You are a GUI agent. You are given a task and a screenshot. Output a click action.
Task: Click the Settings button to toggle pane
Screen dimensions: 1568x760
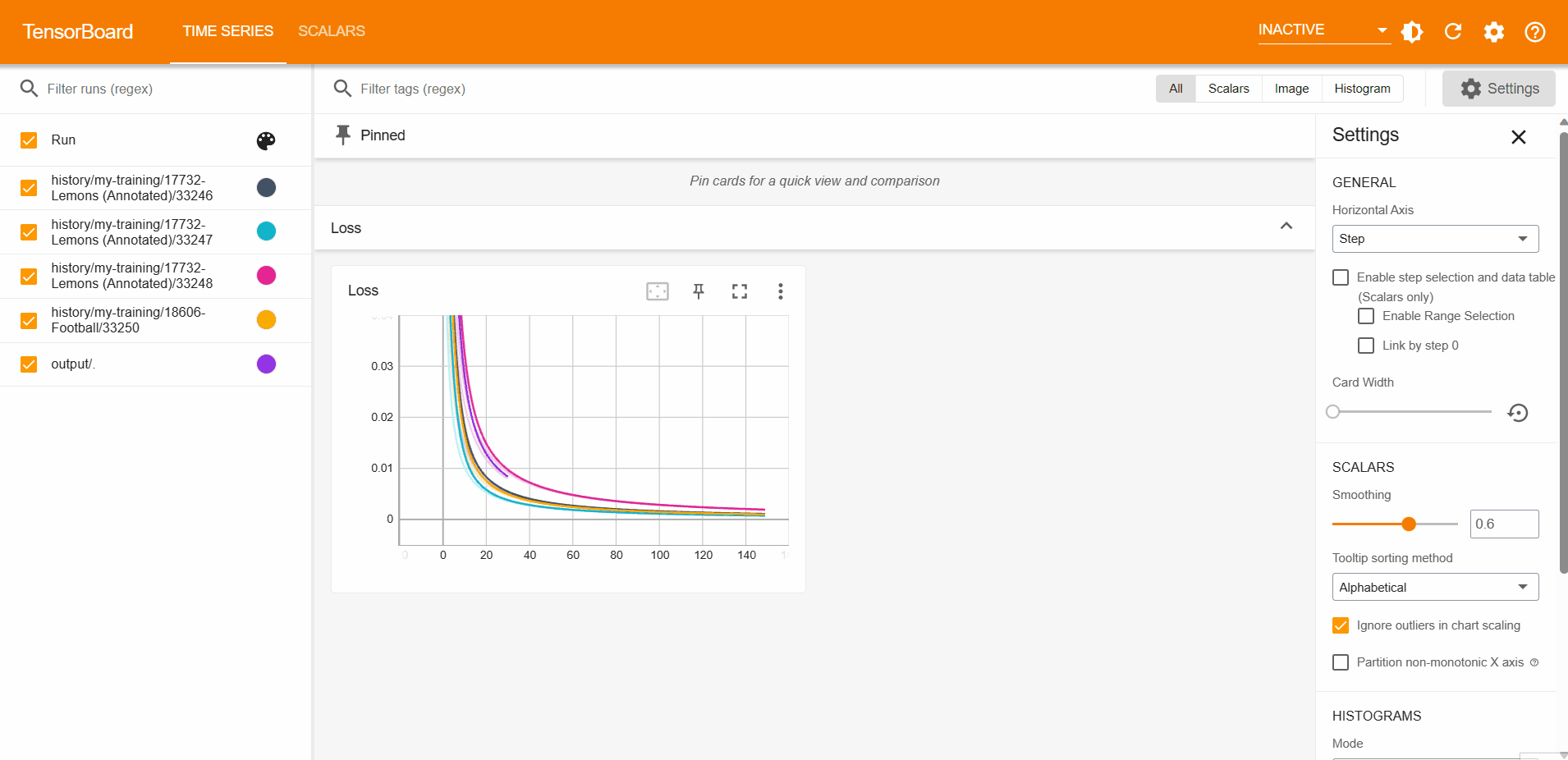coord(1499,89)
